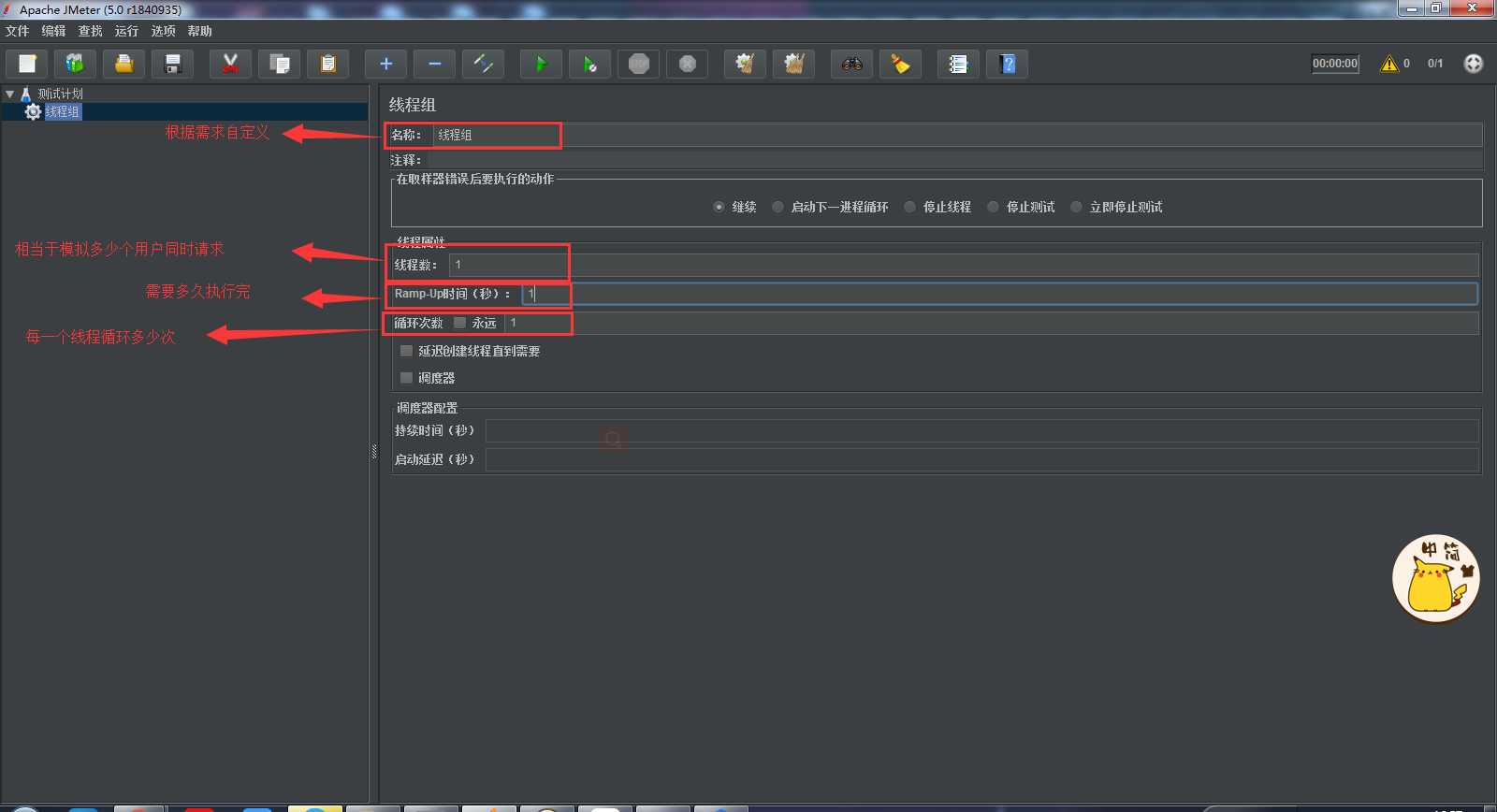Image resolution: width=1497 pixels, height=812 pixels.
Task: Click the 名称 thread group name field
Action: [x=957, y=135]
